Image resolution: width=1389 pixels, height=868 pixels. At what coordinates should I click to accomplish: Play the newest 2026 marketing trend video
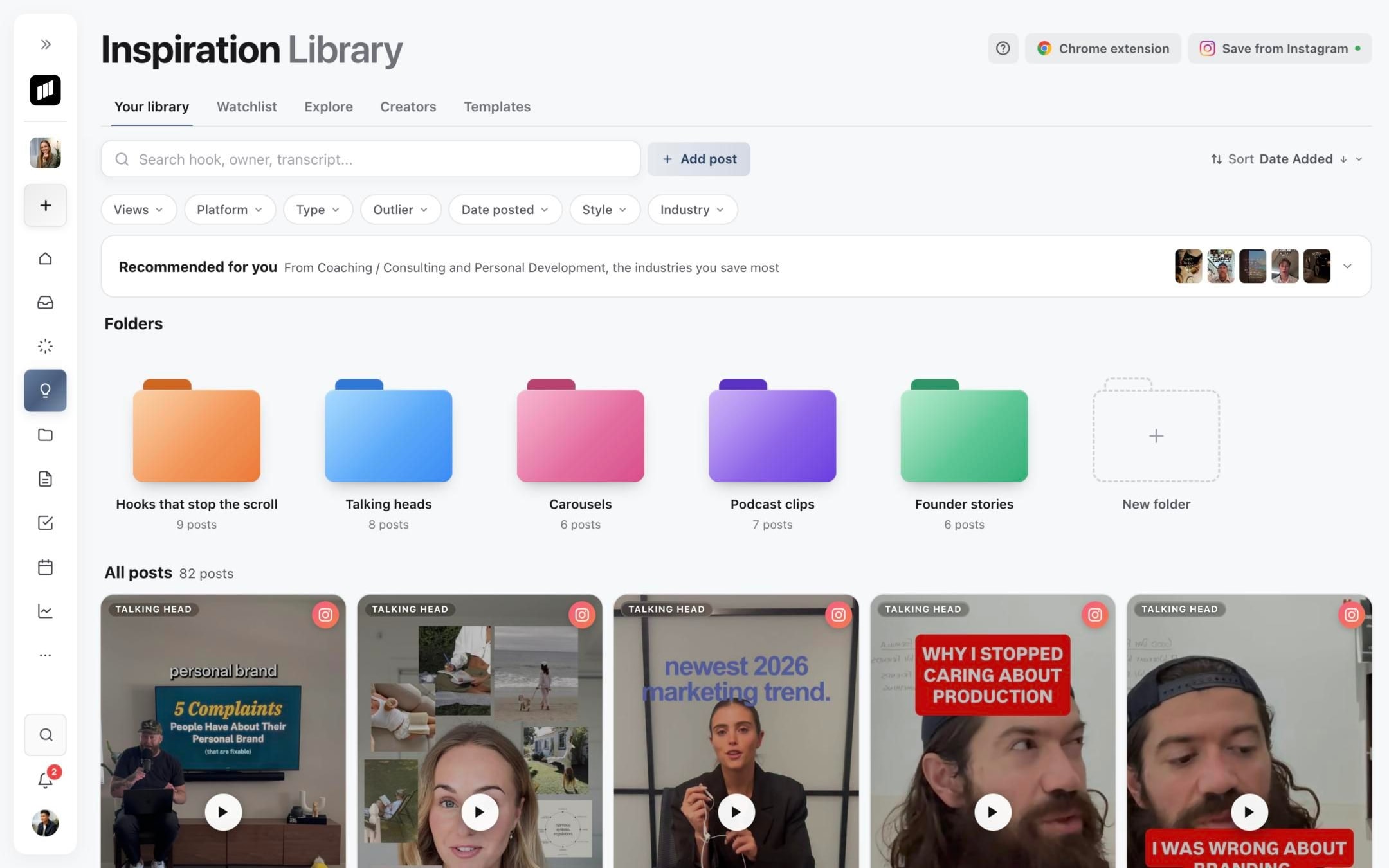736,812
